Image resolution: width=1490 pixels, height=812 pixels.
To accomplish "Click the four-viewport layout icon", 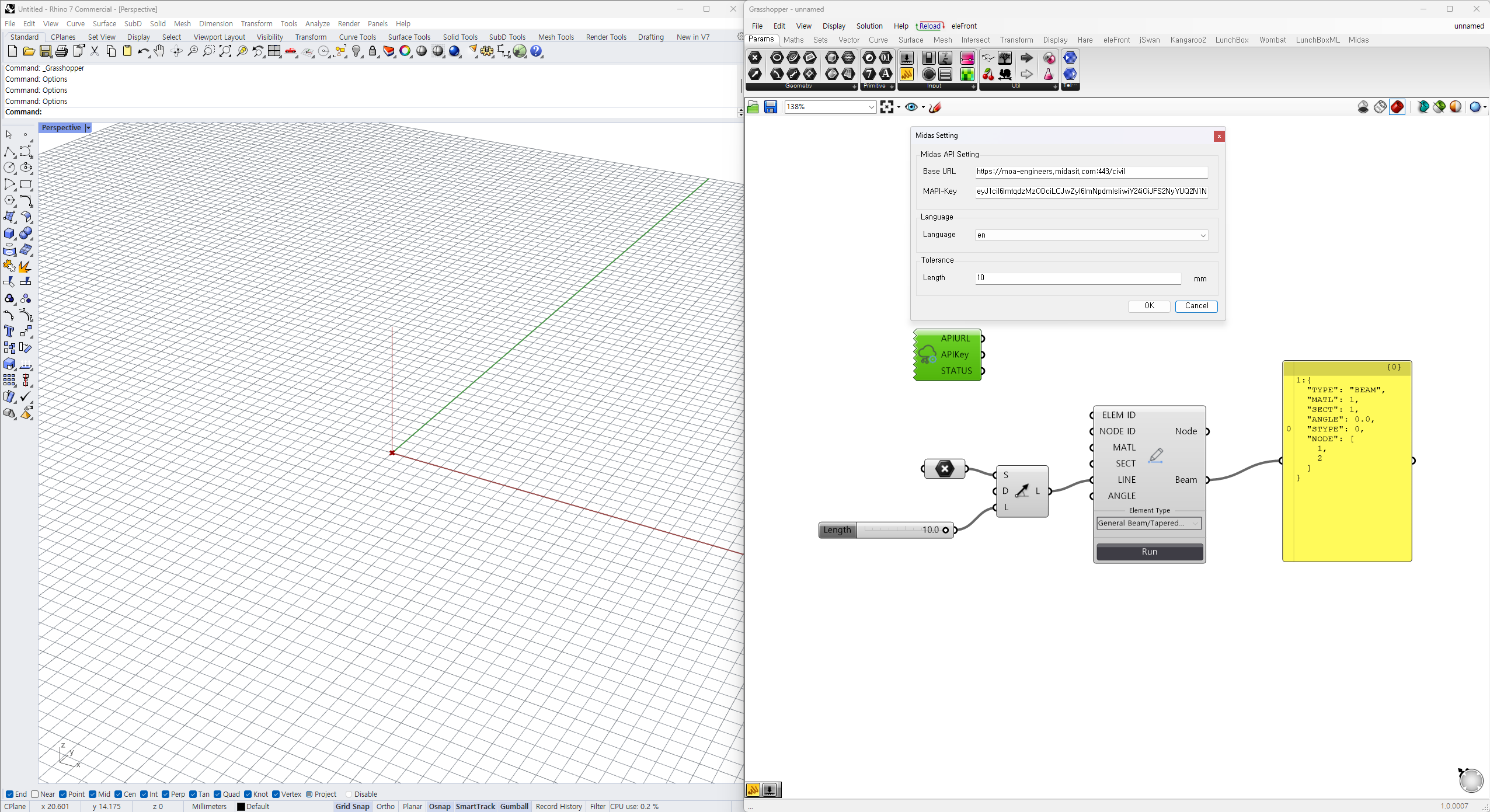I will tap(274, 51).
